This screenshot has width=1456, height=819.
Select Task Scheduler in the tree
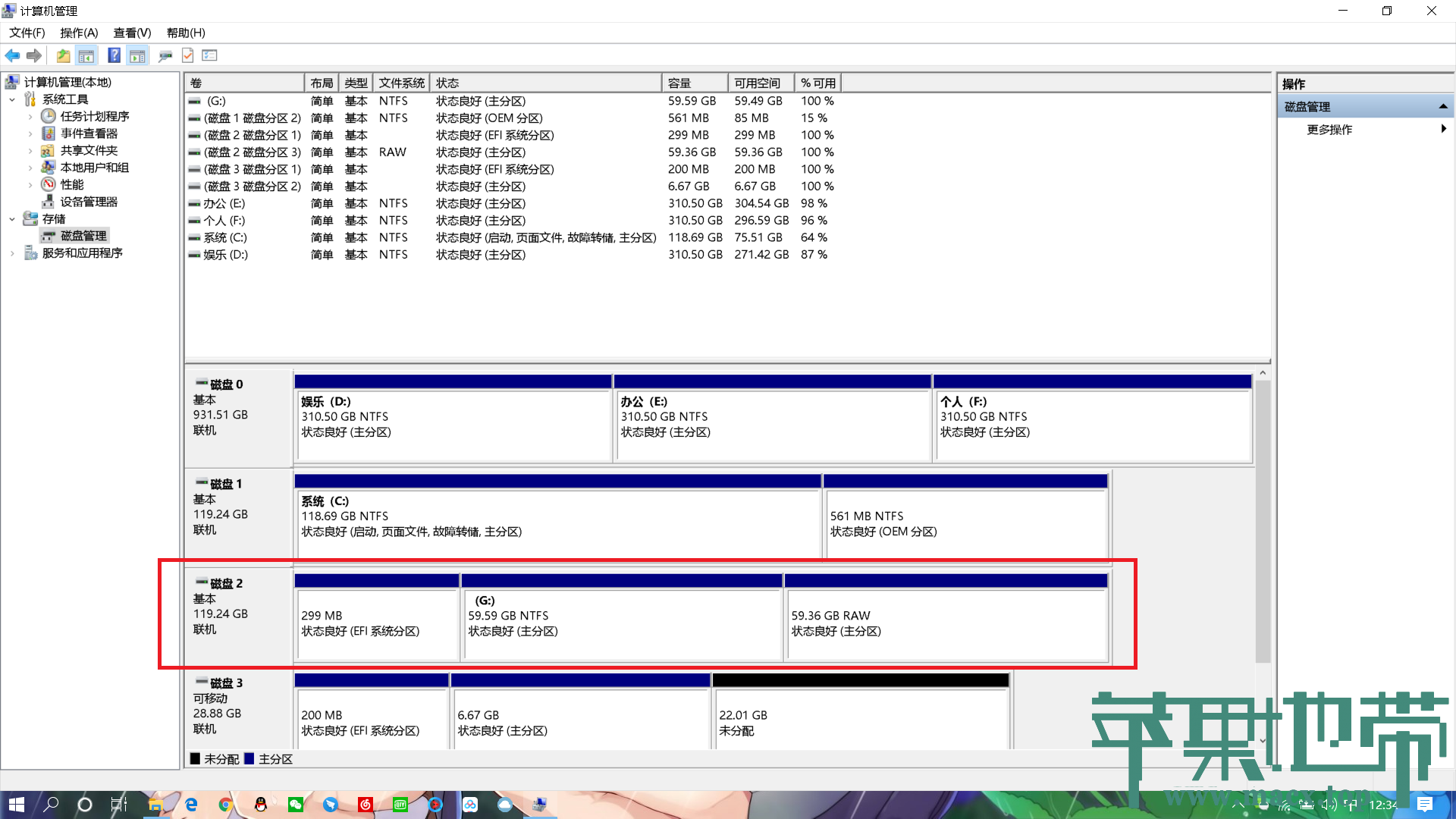point(94,116)
